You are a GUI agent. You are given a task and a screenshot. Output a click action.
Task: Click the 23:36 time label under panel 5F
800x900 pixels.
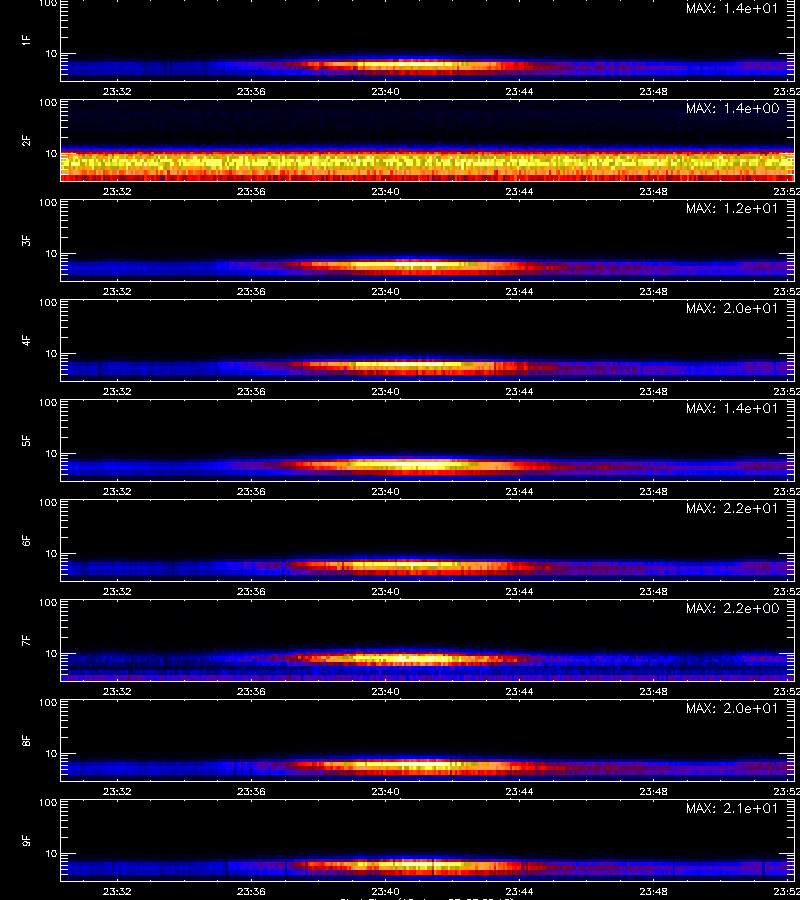click(x=251, y=491)
